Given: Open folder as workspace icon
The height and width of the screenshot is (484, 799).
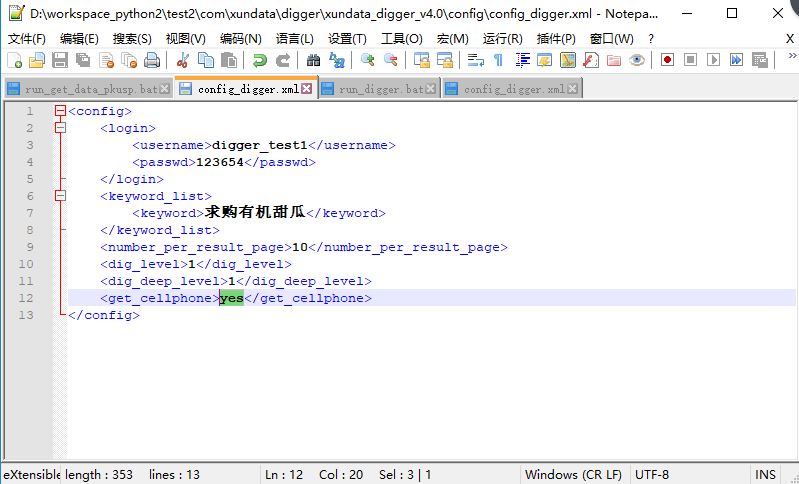Looking at the screenshot, I should click(x=614, y=60).
